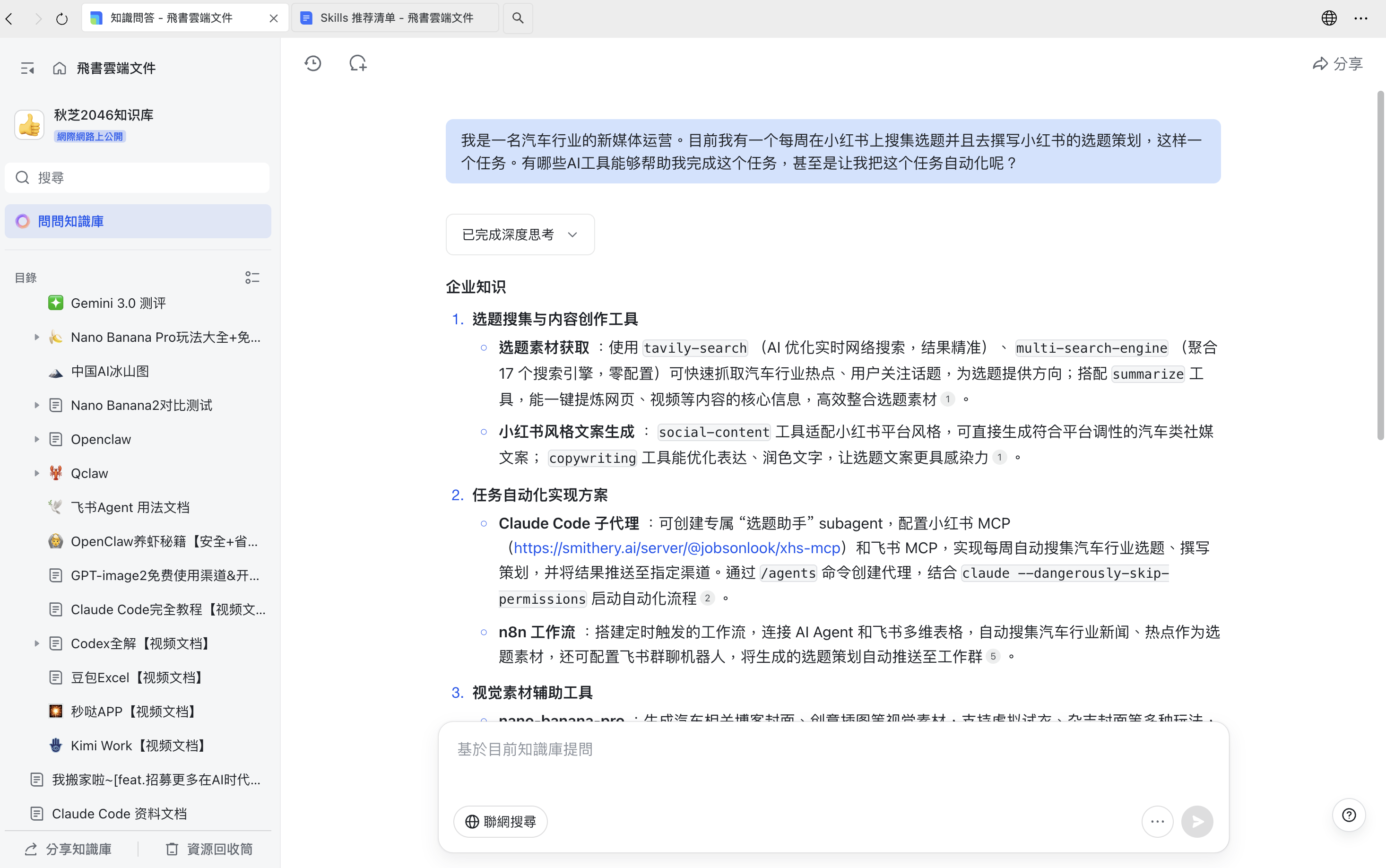Toggle 聯網搜尋 web search
This screenshot has height=868, width=1386.
click(x=501, y=822)
